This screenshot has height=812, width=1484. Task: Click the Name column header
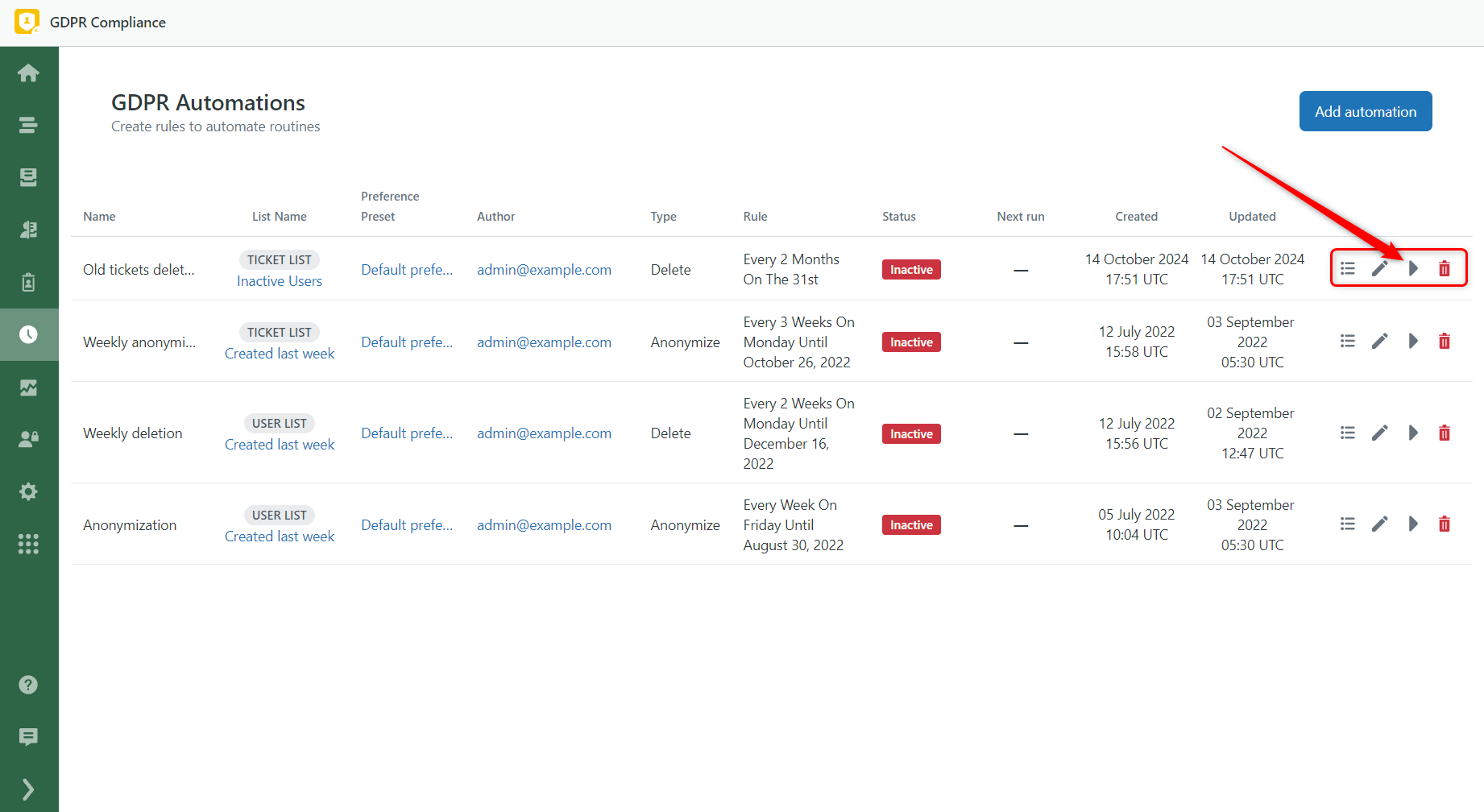point(99,217)
